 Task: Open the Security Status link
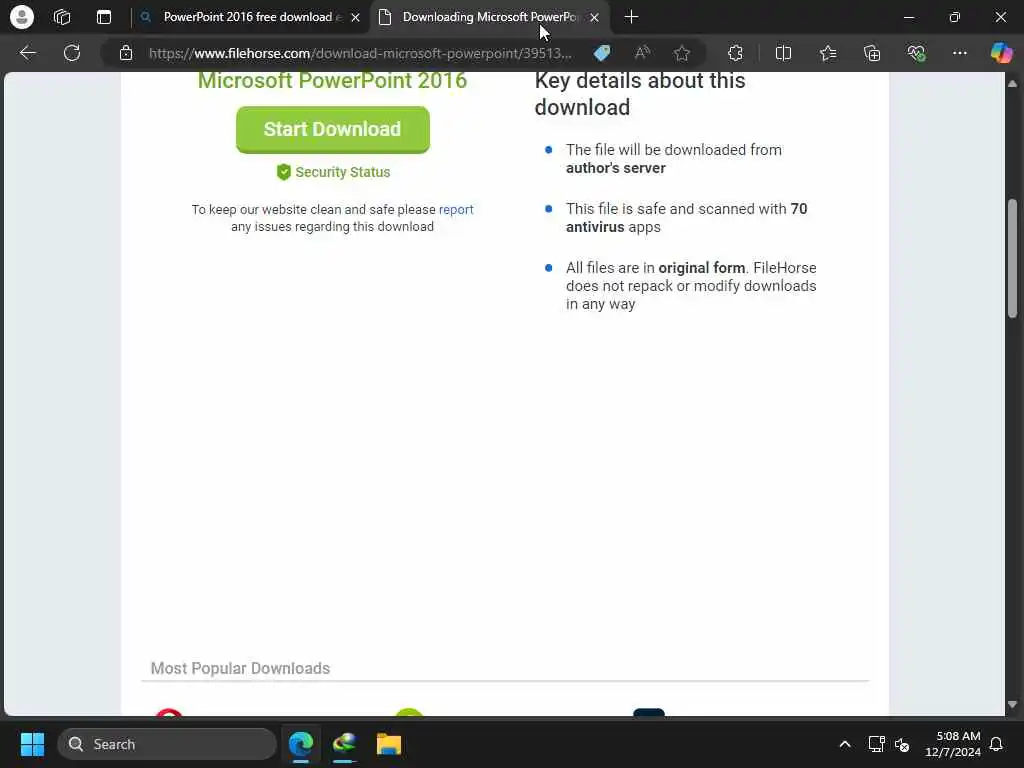[x=343, y=172]
